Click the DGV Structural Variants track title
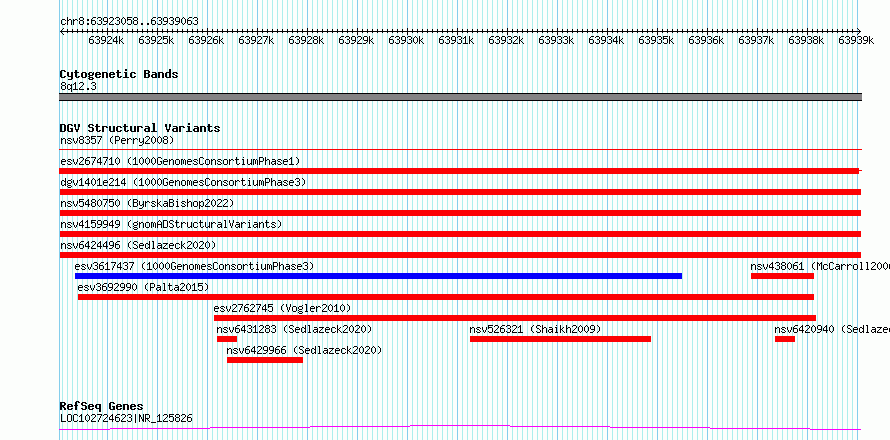The width and height of the screenshot is (890, 440). point(140,128)
